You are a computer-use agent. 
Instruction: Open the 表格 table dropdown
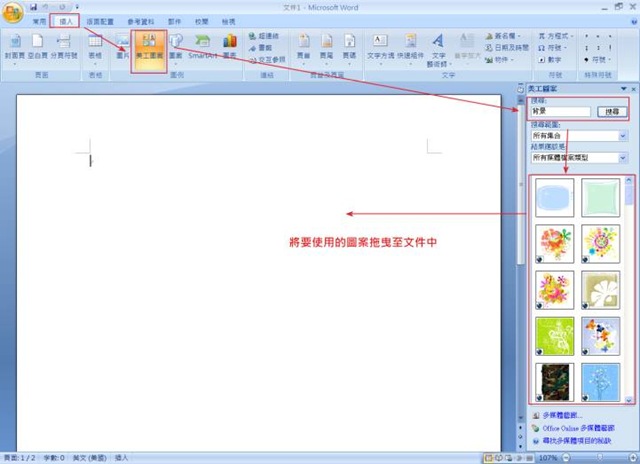click(x=95, y=49)
